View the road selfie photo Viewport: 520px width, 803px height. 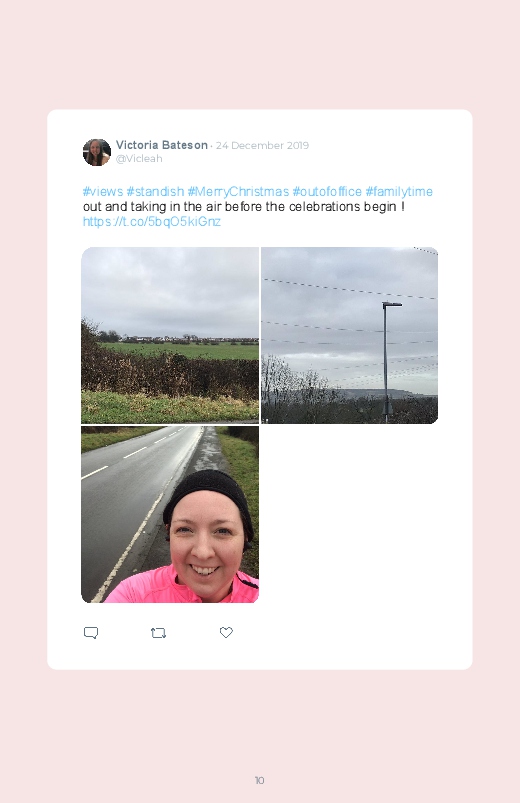pos(170,514)
